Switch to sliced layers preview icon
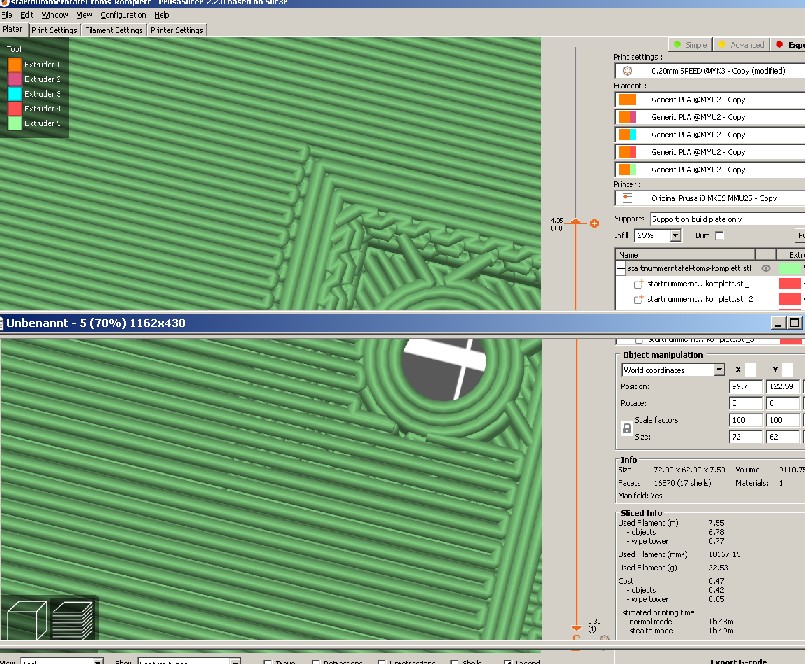 (72, 619)
